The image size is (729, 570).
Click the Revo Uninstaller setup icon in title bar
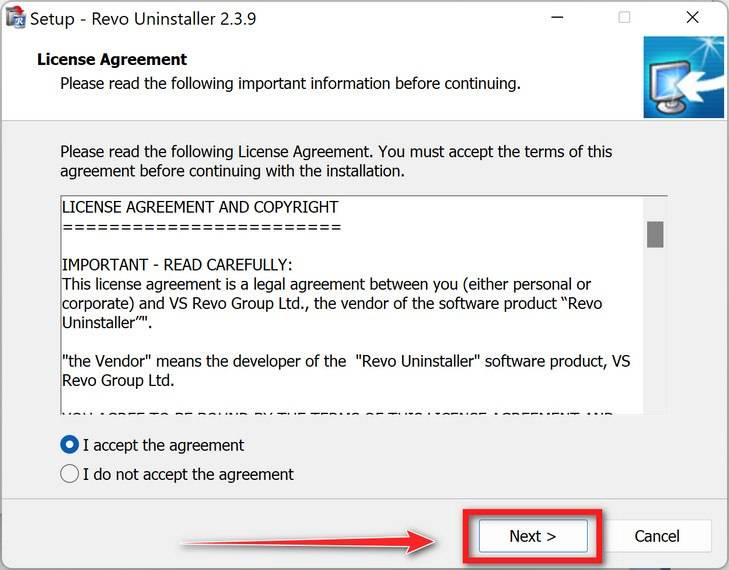coord(15,18)
